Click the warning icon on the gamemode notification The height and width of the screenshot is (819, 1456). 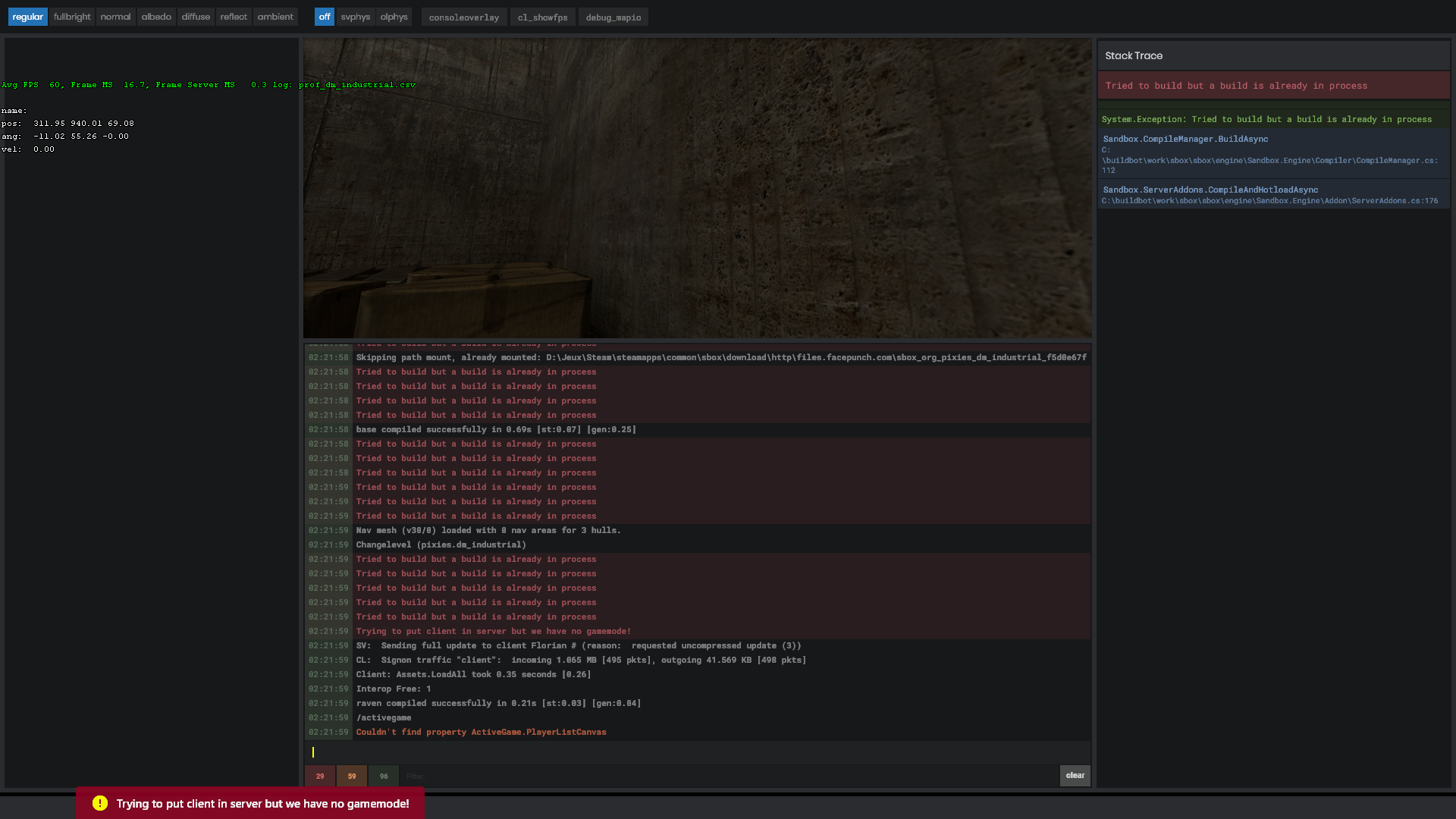pos(98,803)
